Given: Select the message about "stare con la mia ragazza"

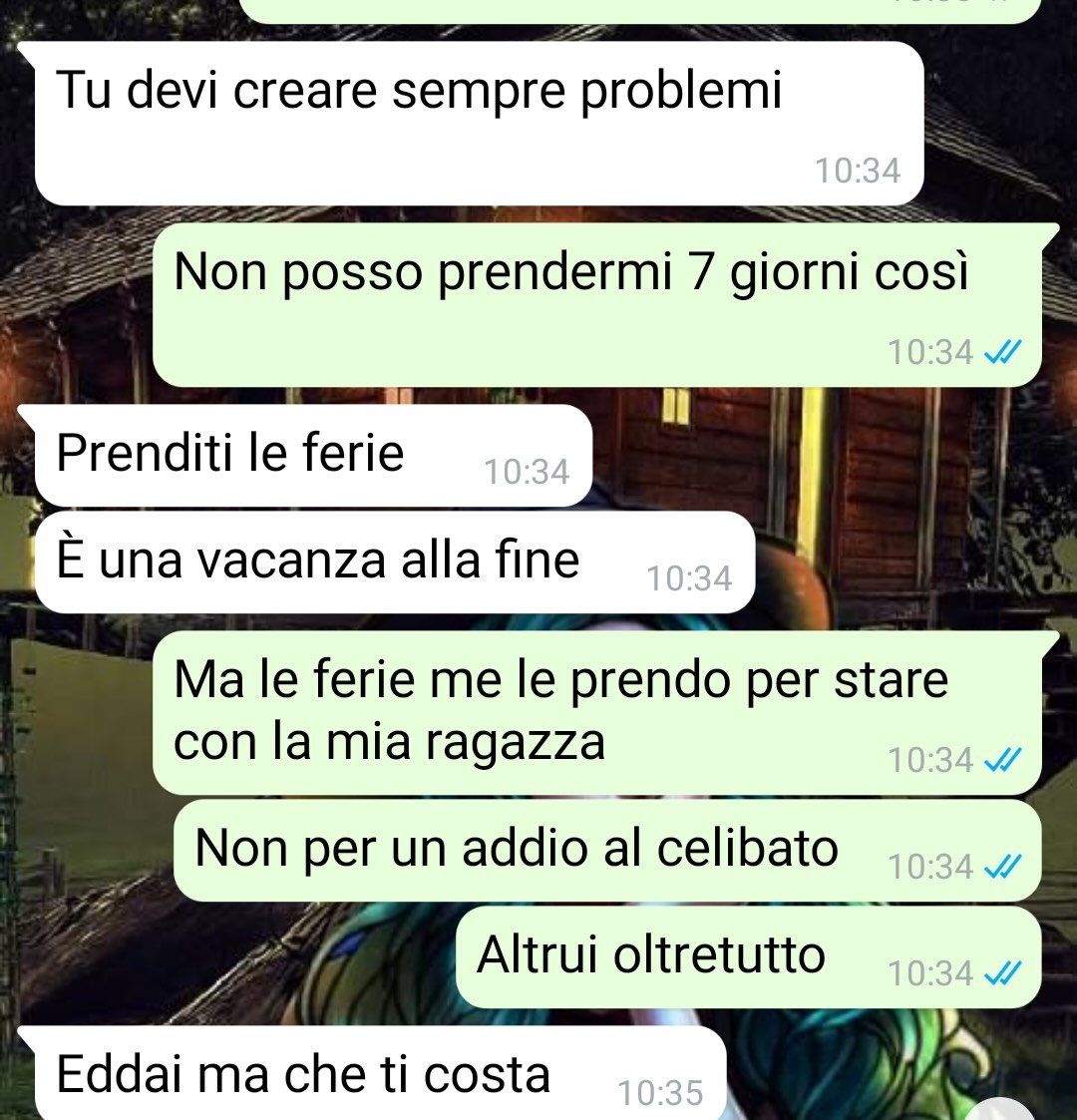Looking at the screenshot, I should (597, 713).
